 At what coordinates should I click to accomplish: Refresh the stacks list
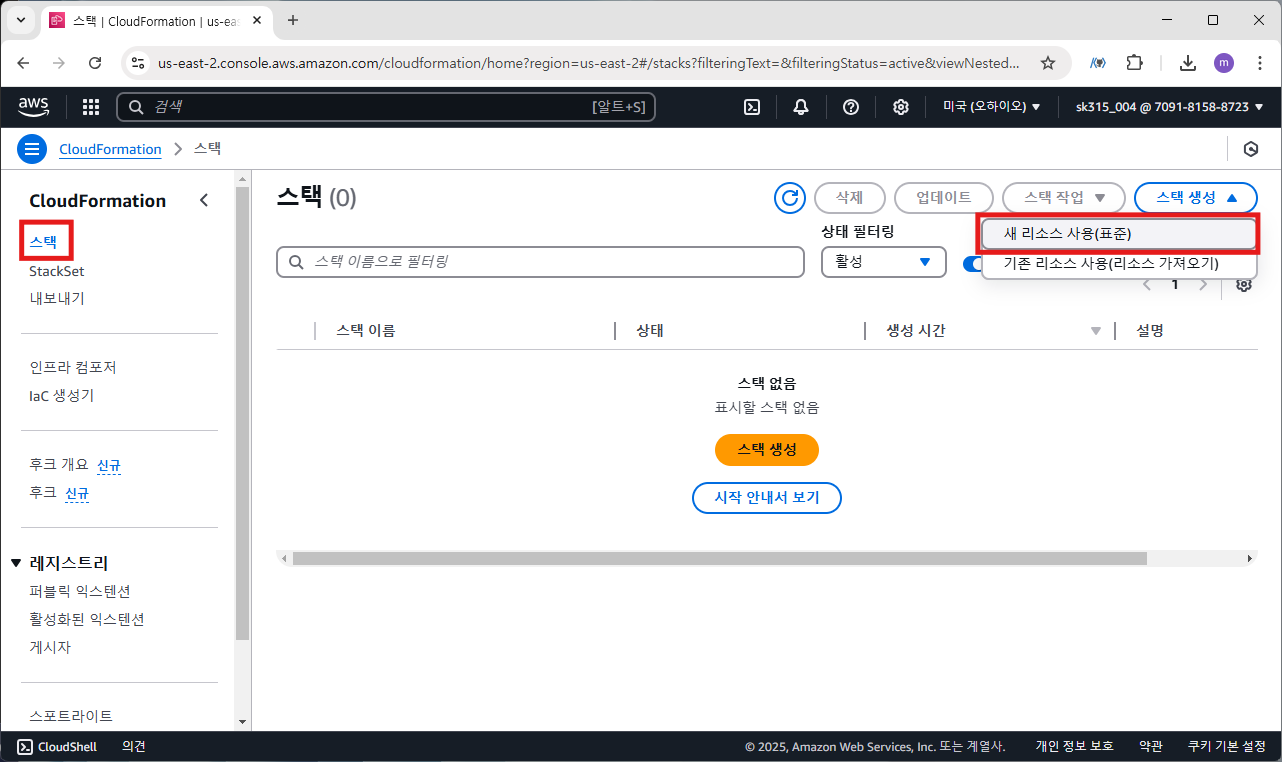(790, 198)
